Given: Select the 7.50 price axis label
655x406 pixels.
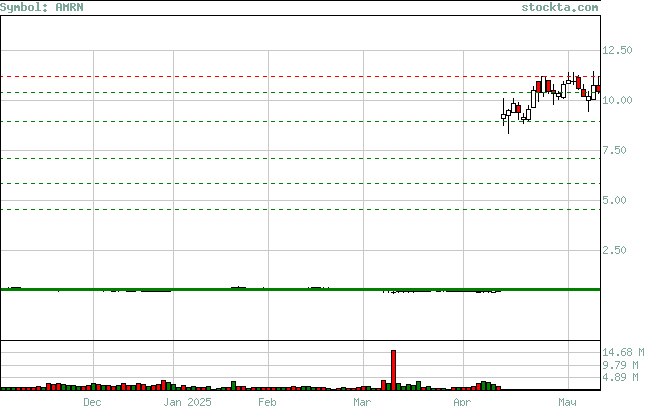Looking at the screenshot, I should 614,150.
